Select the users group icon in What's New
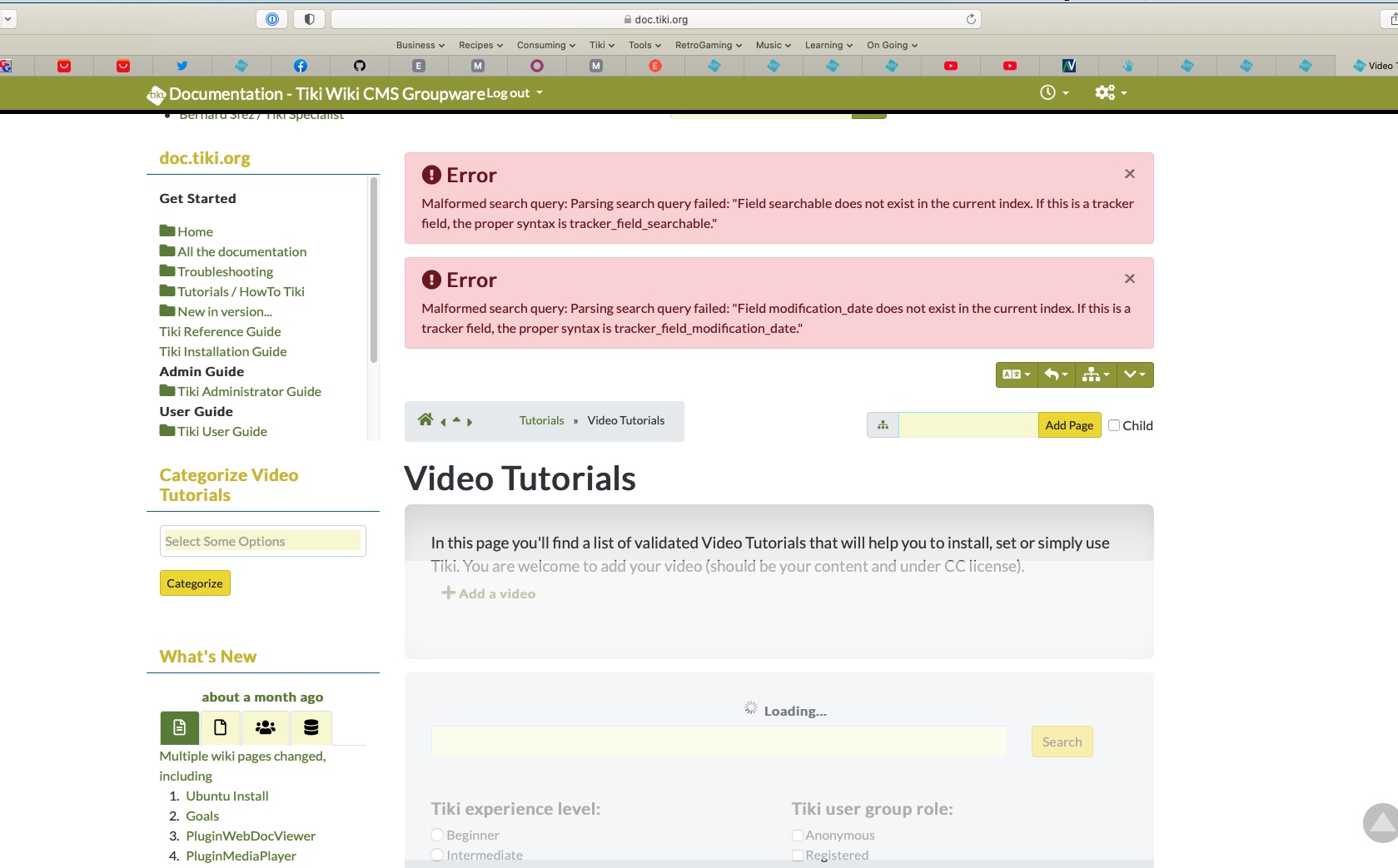Viewport: 1398px width, 868px height. pos(266,727)
